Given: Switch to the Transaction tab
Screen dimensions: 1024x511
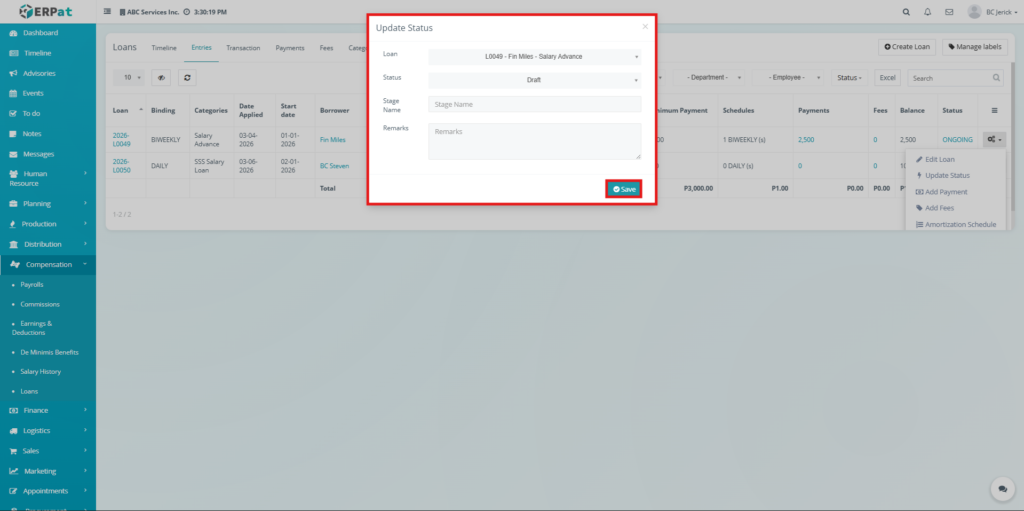Looking at the screenshot, I should click(x=243, y=48).
